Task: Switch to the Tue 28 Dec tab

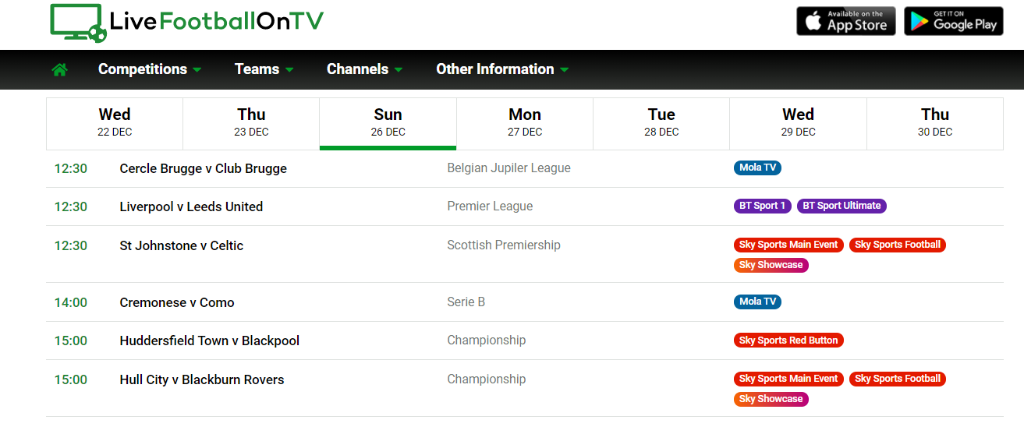Action: pyautogui.click(x=661, y=123)
